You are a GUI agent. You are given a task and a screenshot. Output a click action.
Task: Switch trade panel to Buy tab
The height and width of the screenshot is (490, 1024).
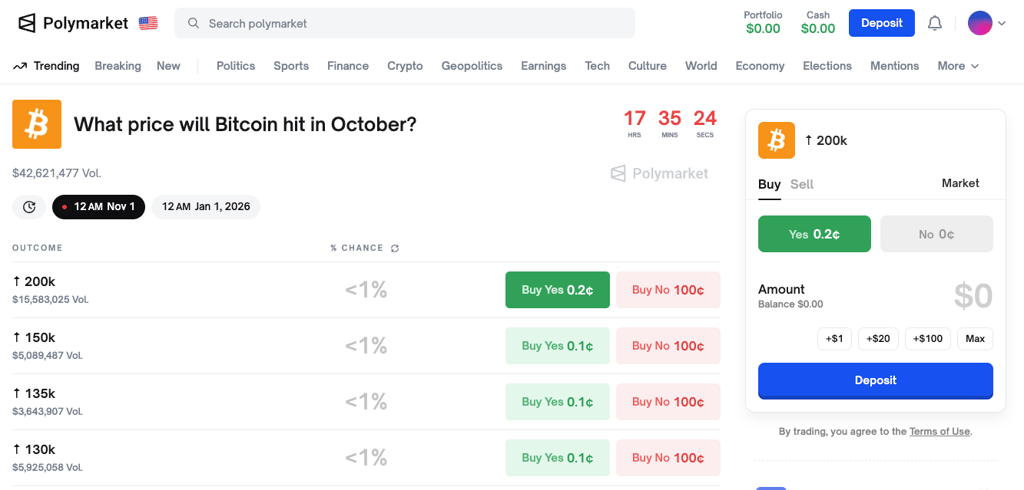tap(769, 184)
